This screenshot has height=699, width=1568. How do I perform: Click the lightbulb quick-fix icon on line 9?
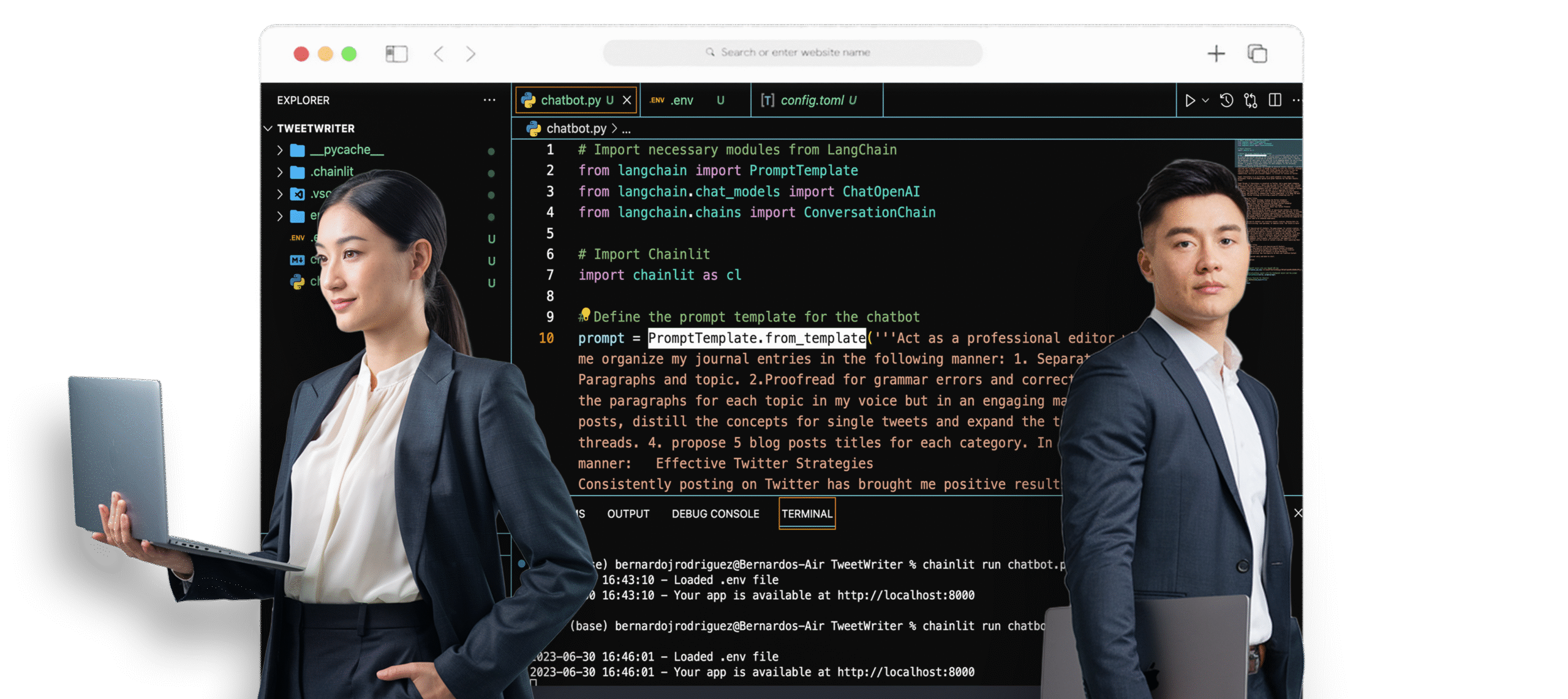click(x=586, y=314)
